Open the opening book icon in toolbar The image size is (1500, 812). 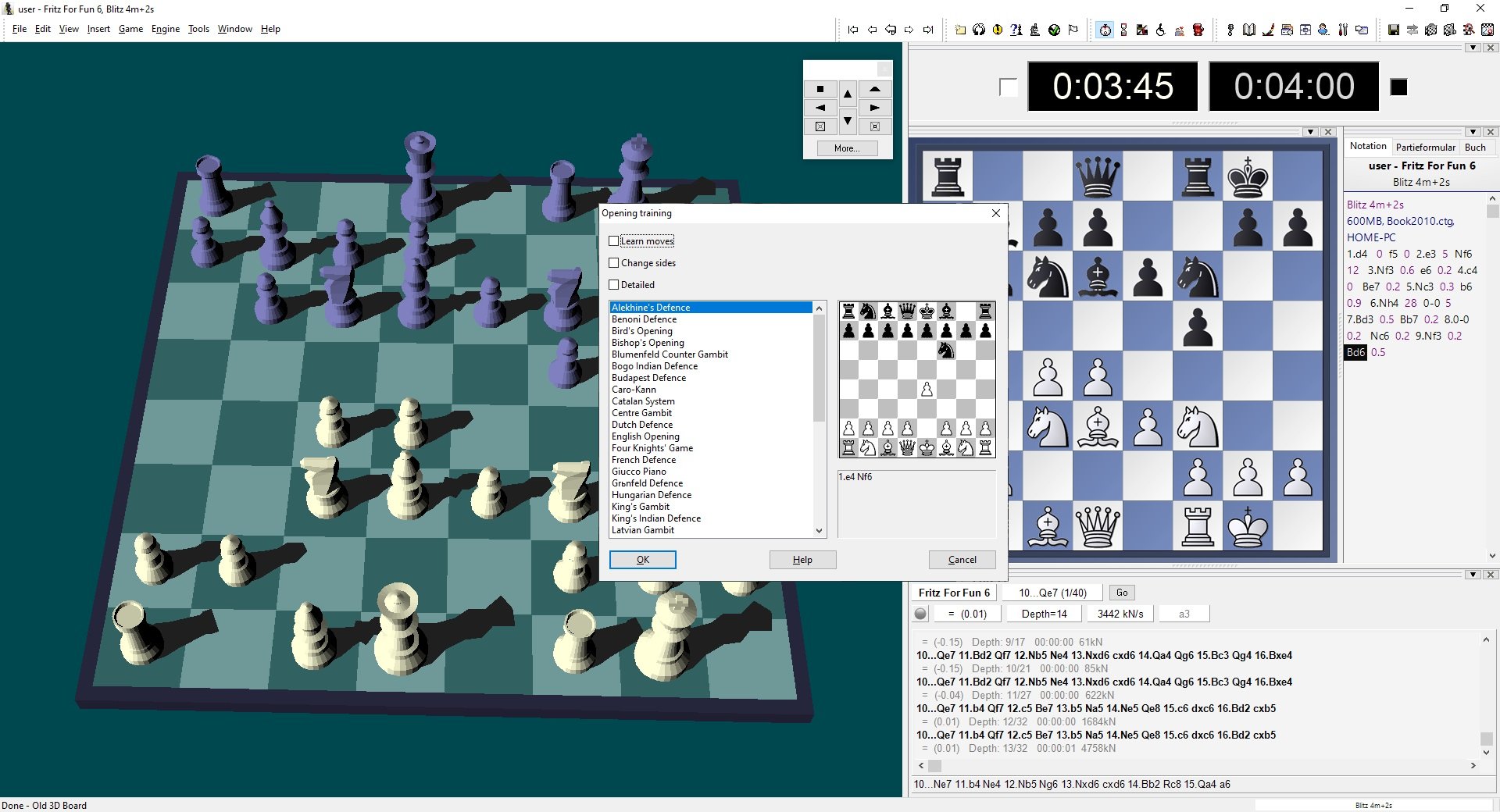1249,30
